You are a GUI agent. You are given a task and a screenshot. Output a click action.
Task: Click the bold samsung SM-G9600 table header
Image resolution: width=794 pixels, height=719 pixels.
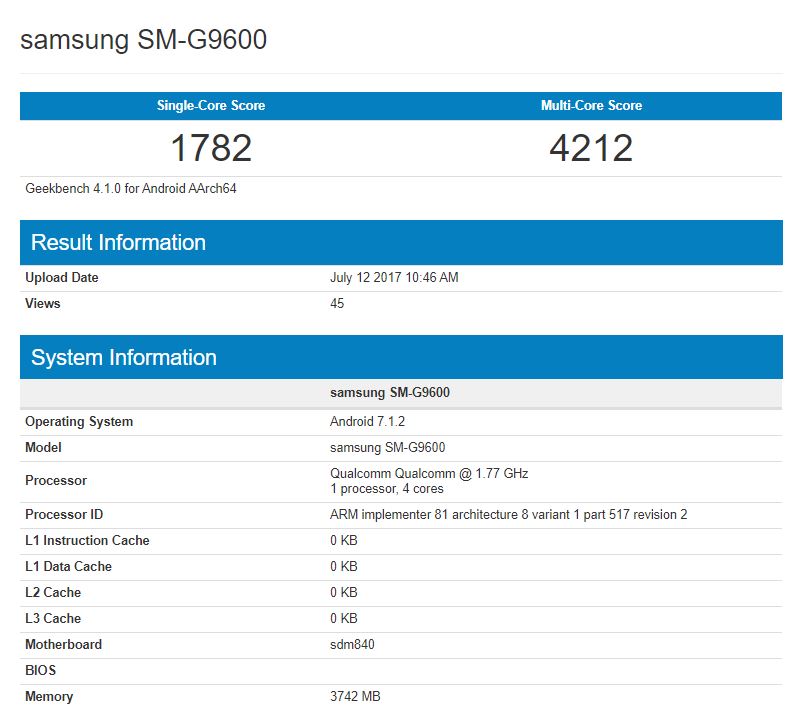click(x=390, y=393)
